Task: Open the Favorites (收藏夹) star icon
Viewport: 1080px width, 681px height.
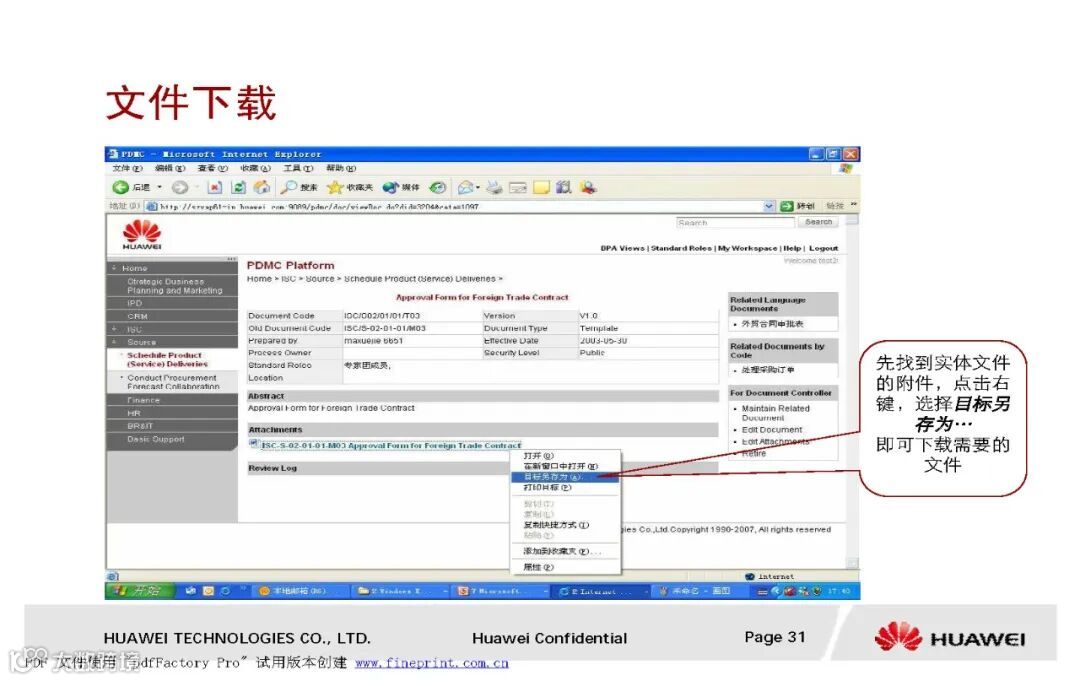Action: pos(335,187)
